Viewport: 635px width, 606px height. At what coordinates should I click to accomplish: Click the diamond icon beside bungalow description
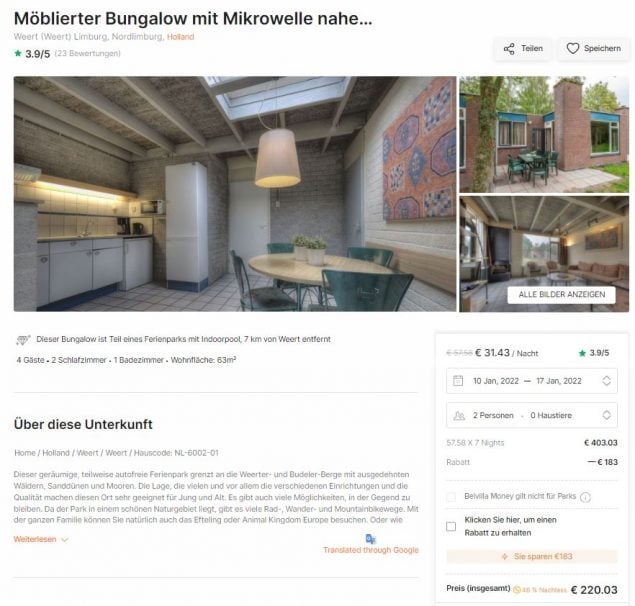point(23,340)
